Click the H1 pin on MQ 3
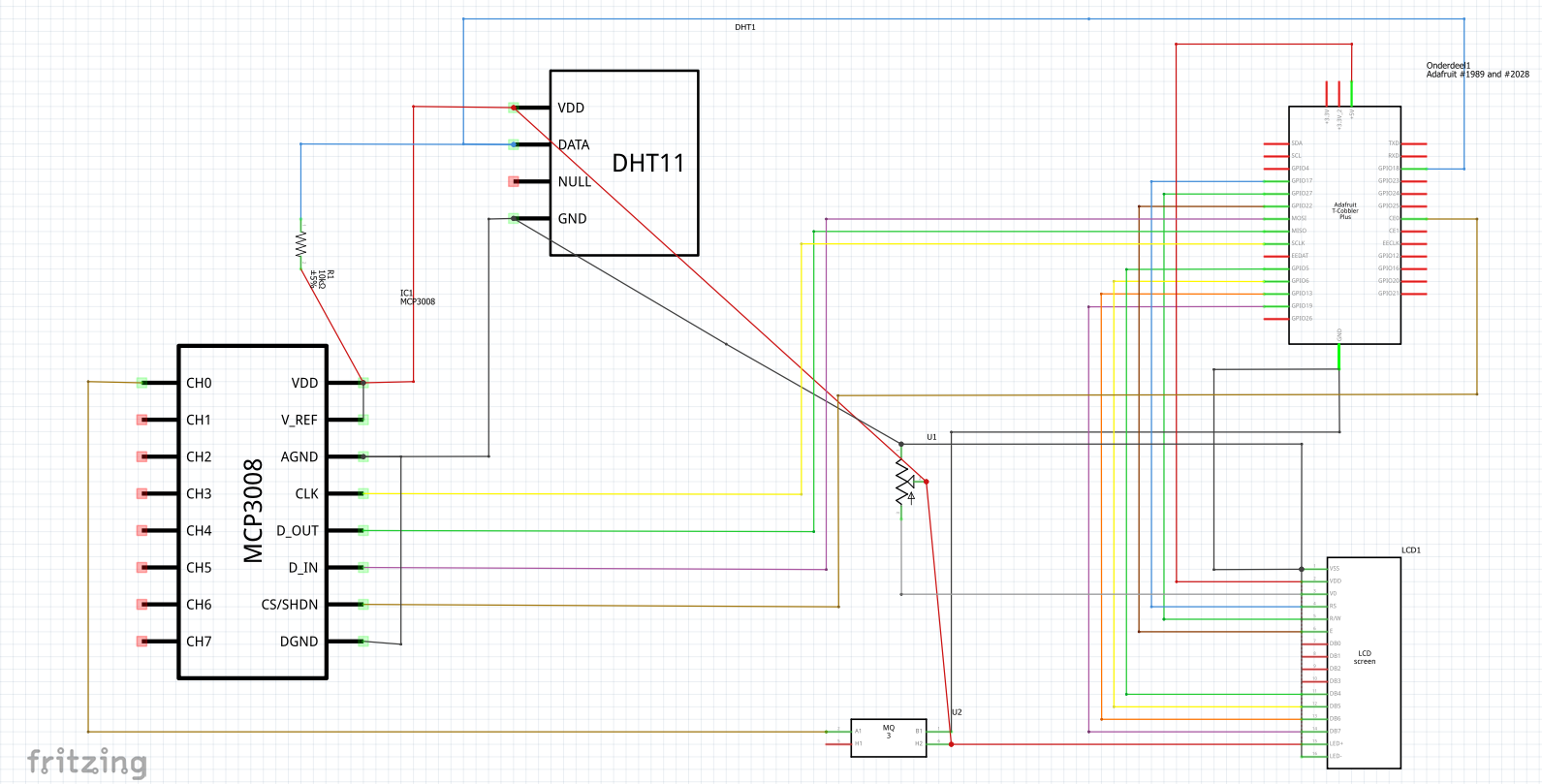This screenshot has height=784, width=1542. coord(858,744)
